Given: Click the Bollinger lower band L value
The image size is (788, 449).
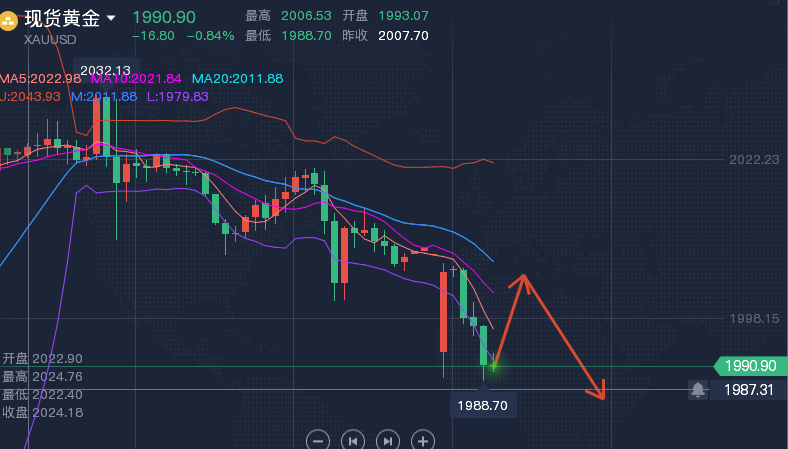Looking at the screenshot, I should (177, 97).
